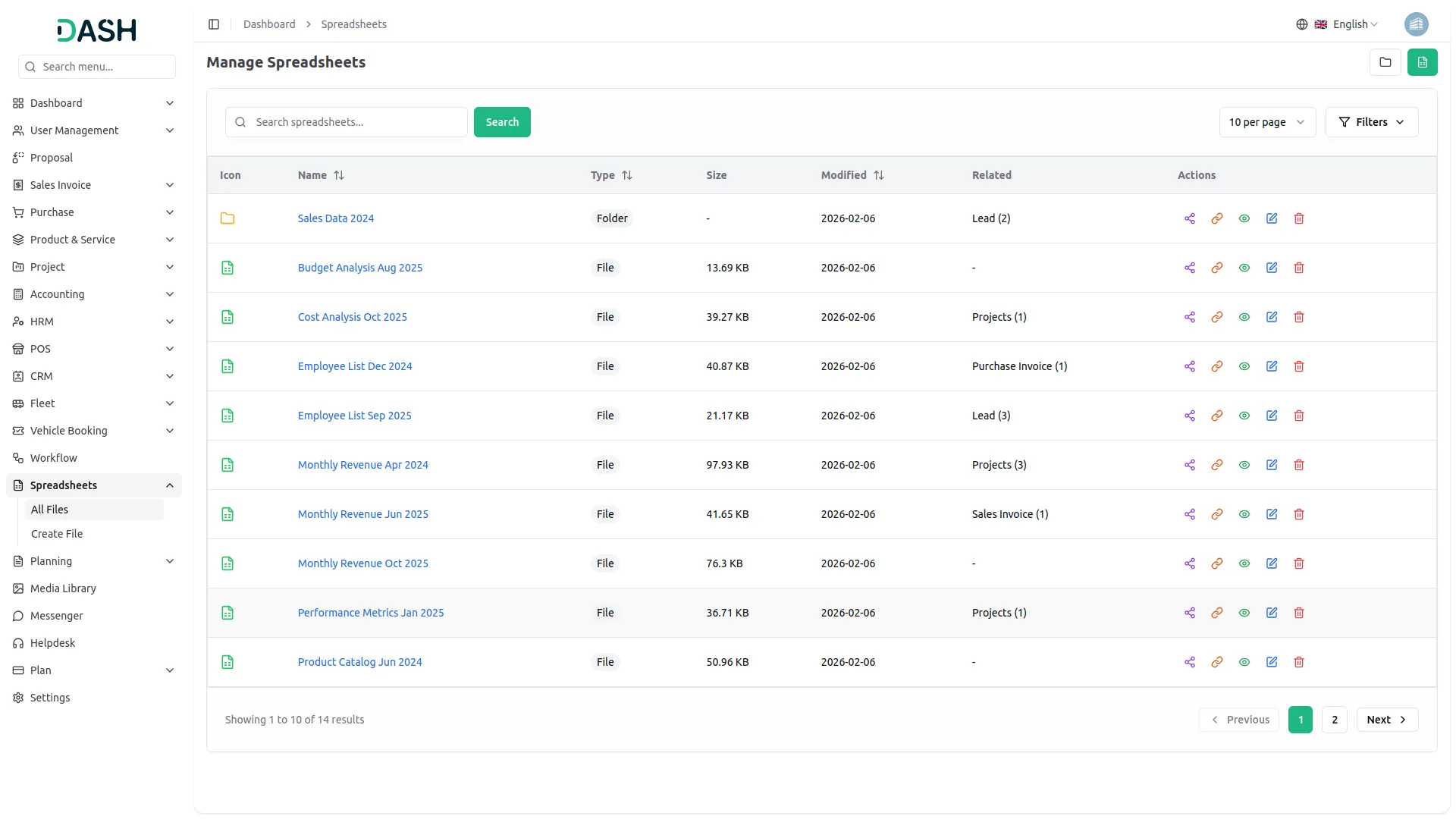
Task: Copy link icon for Budget Analysis Aug 2025
Action: click(x=1216, y=268)
